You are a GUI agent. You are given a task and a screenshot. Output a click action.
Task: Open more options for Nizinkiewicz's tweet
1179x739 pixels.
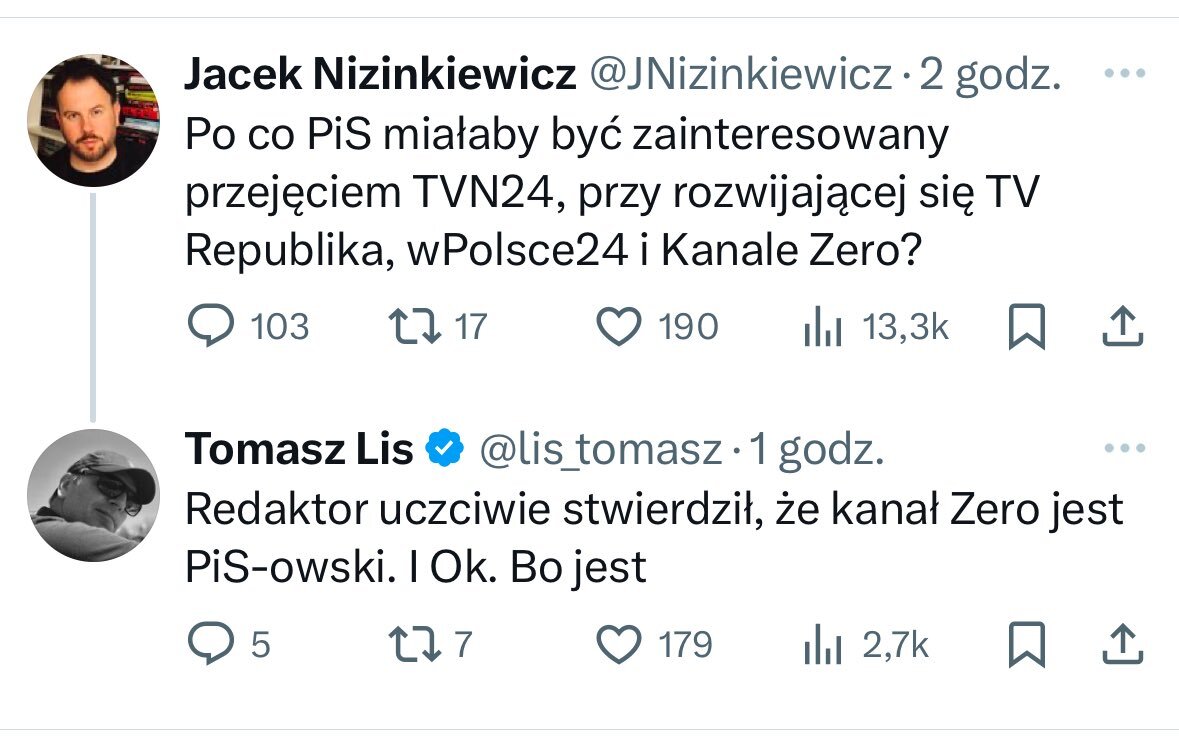(x=1122, y=74)
